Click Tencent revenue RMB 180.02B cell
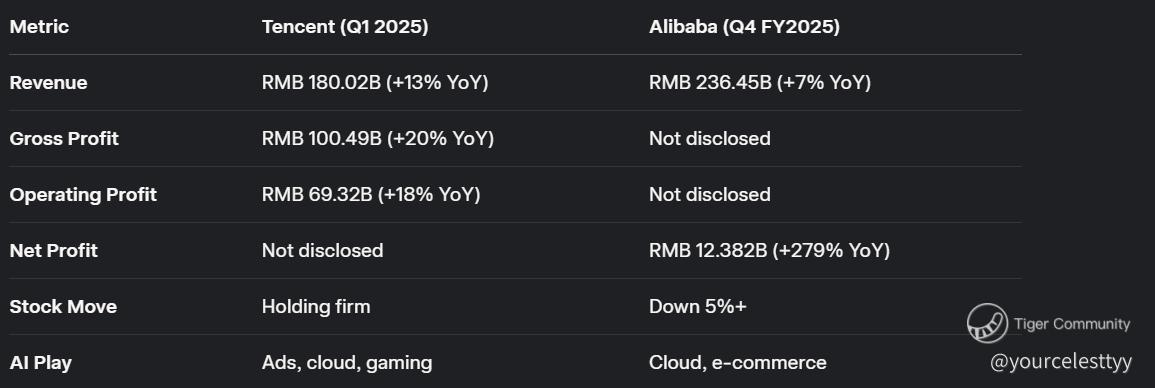Viewport: 1155px width, 388px height. tap(375, 82)
